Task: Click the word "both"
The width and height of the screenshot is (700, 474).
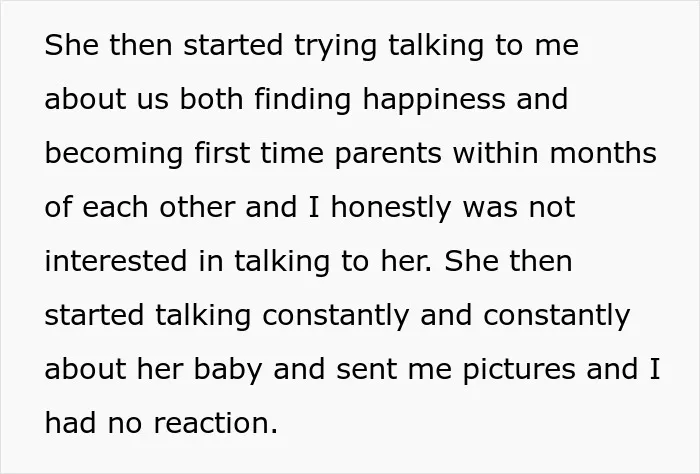Action: pyautogui.click(x=211, y=99)
